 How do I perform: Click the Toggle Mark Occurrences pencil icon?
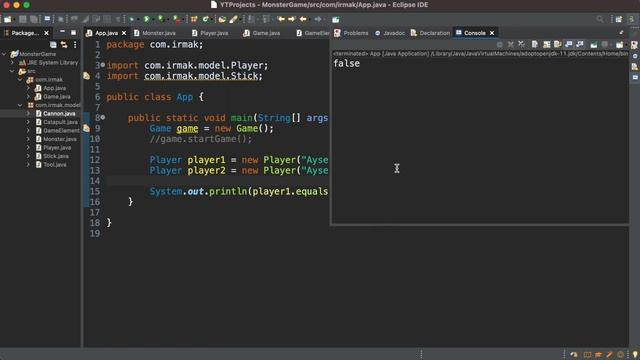(233, 19)
